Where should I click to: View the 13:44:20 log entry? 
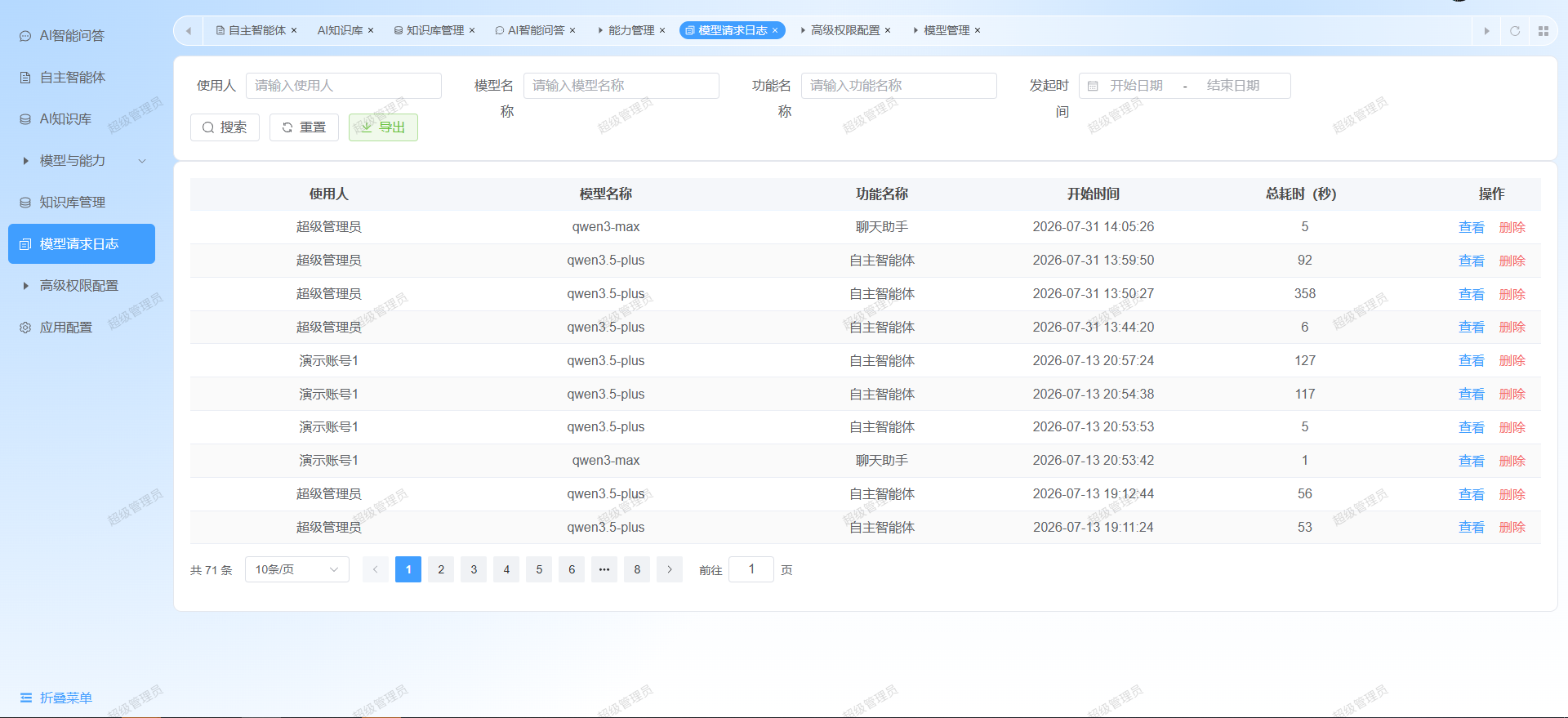pyautogui.click(x=1472, y=328)
